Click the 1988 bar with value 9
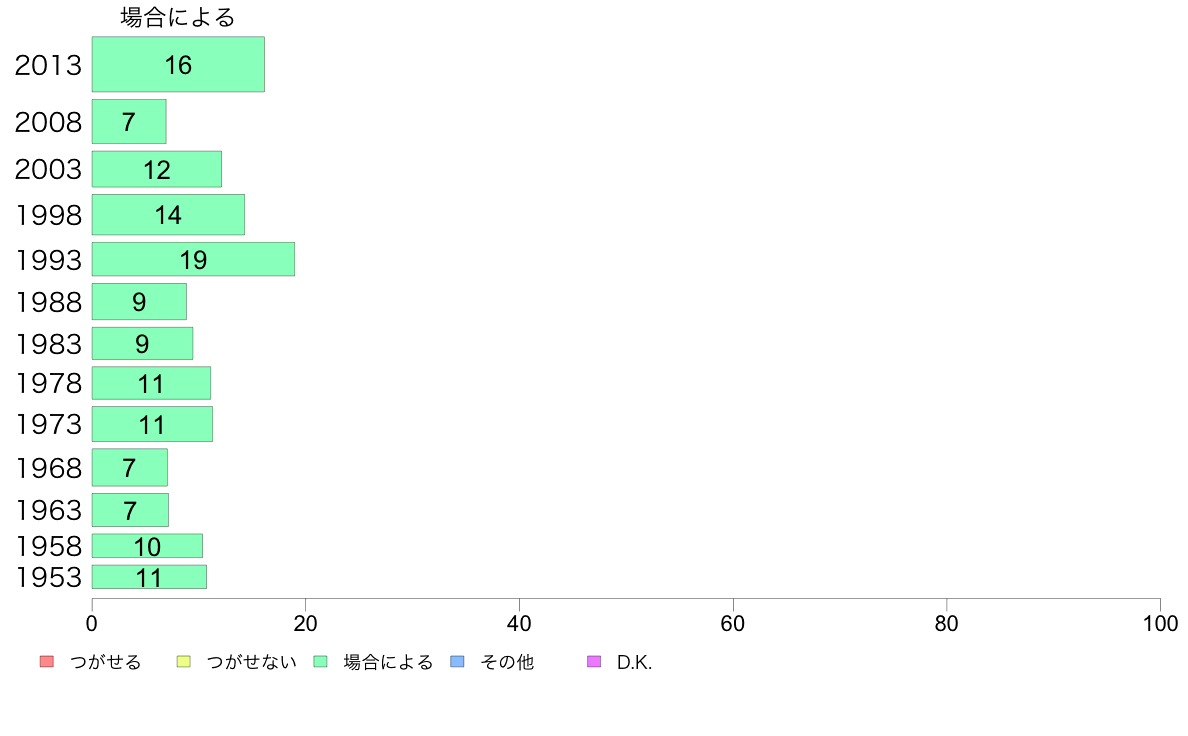The width and height of the screenshot is (1188, 736). (139, 302)
